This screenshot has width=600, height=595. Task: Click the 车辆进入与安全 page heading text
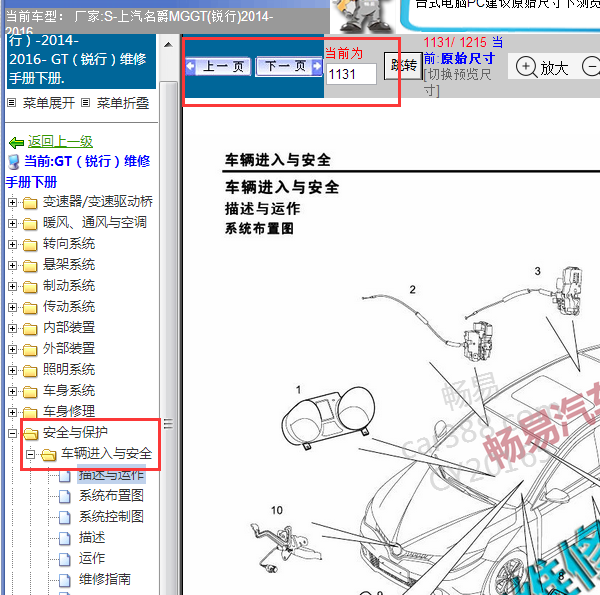pos(282,187)
